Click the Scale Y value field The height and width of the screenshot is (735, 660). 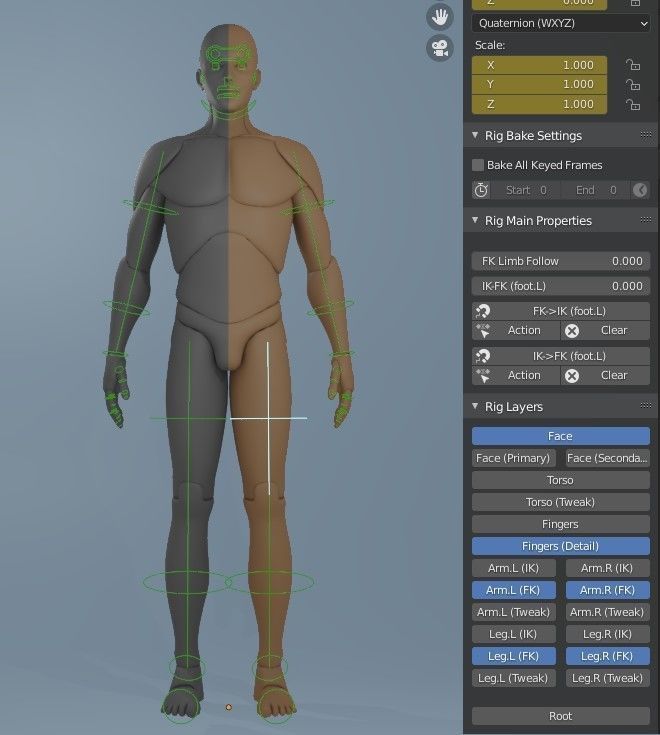[x=539, y=84]
